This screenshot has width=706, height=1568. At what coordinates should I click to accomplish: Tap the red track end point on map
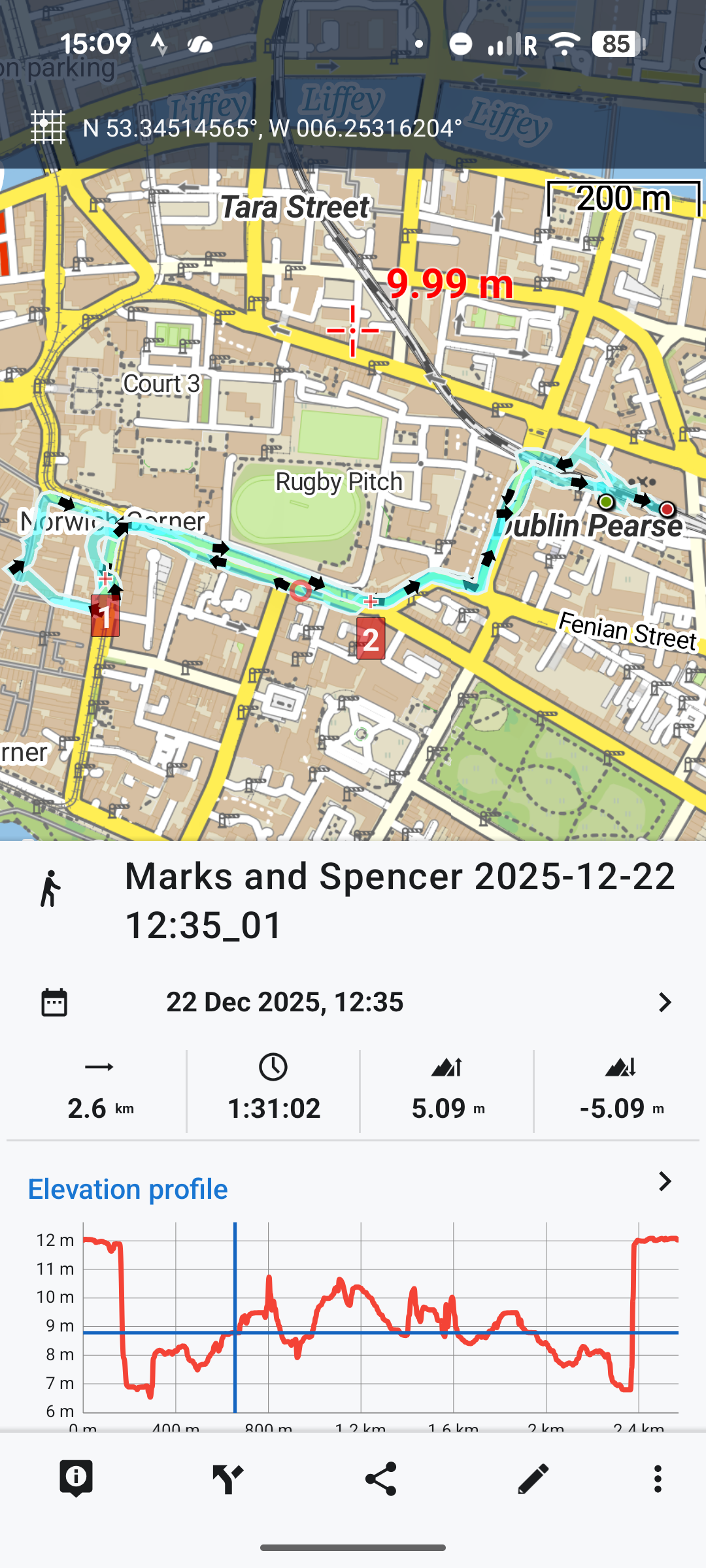coord(667,509)
